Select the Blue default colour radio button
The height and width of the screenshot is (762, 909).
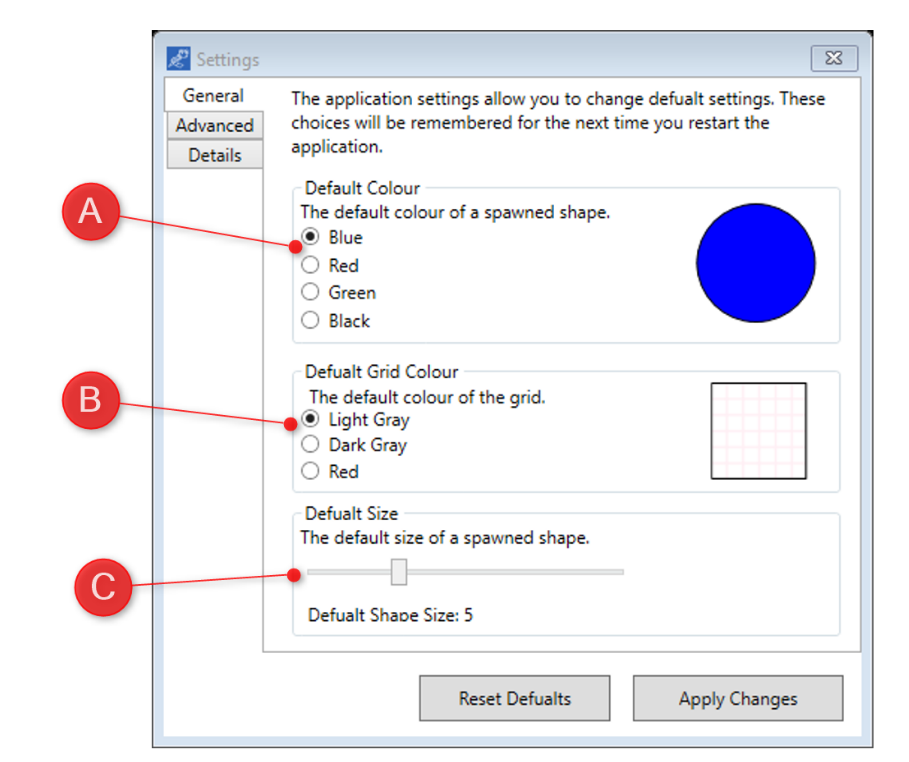click(x=310, y=237)
